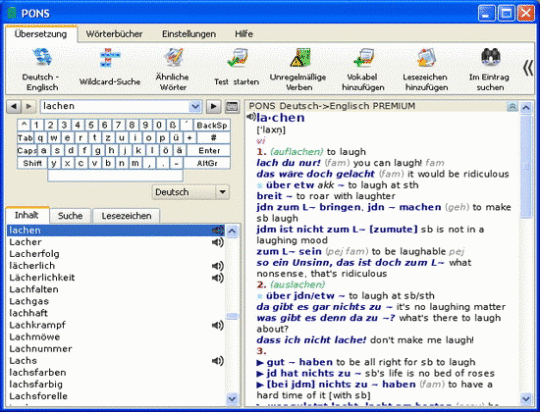
Task: Switch to the Inhalt tab
Action: pos(27,215)
